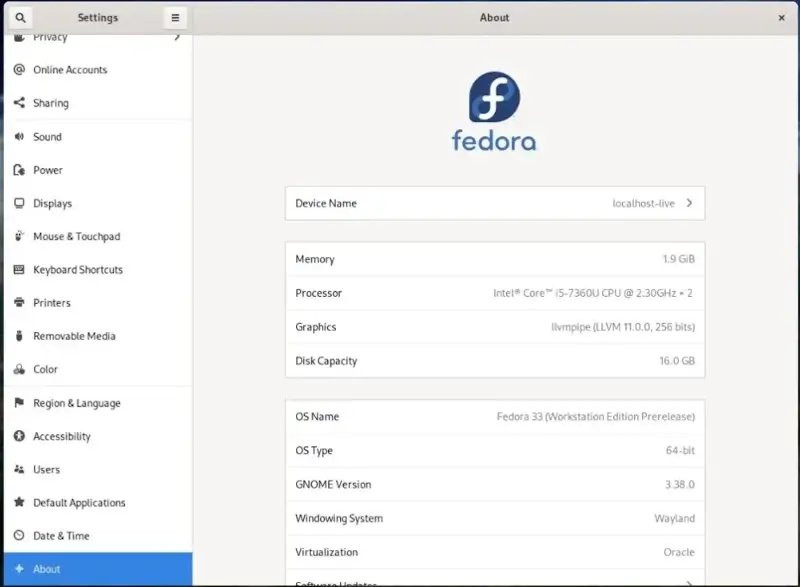This screenshot has height=587, width=800.
Task: Go to Accessibility settings
Action: 98,436
